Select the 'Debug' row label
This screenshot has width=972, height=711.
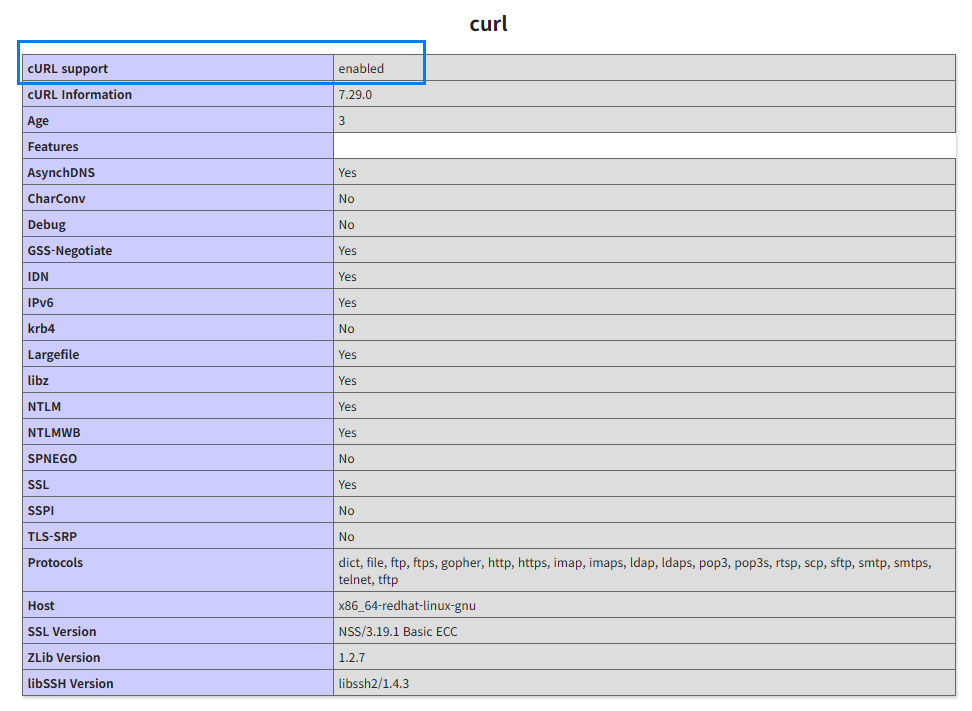pyautogui.click(x=46, y=225)
